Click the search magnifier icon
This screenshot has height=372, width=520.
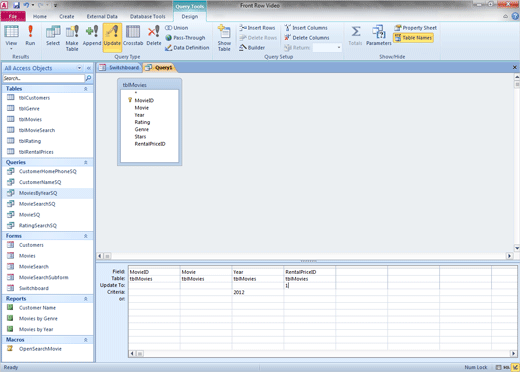click(x=88, y=78)
